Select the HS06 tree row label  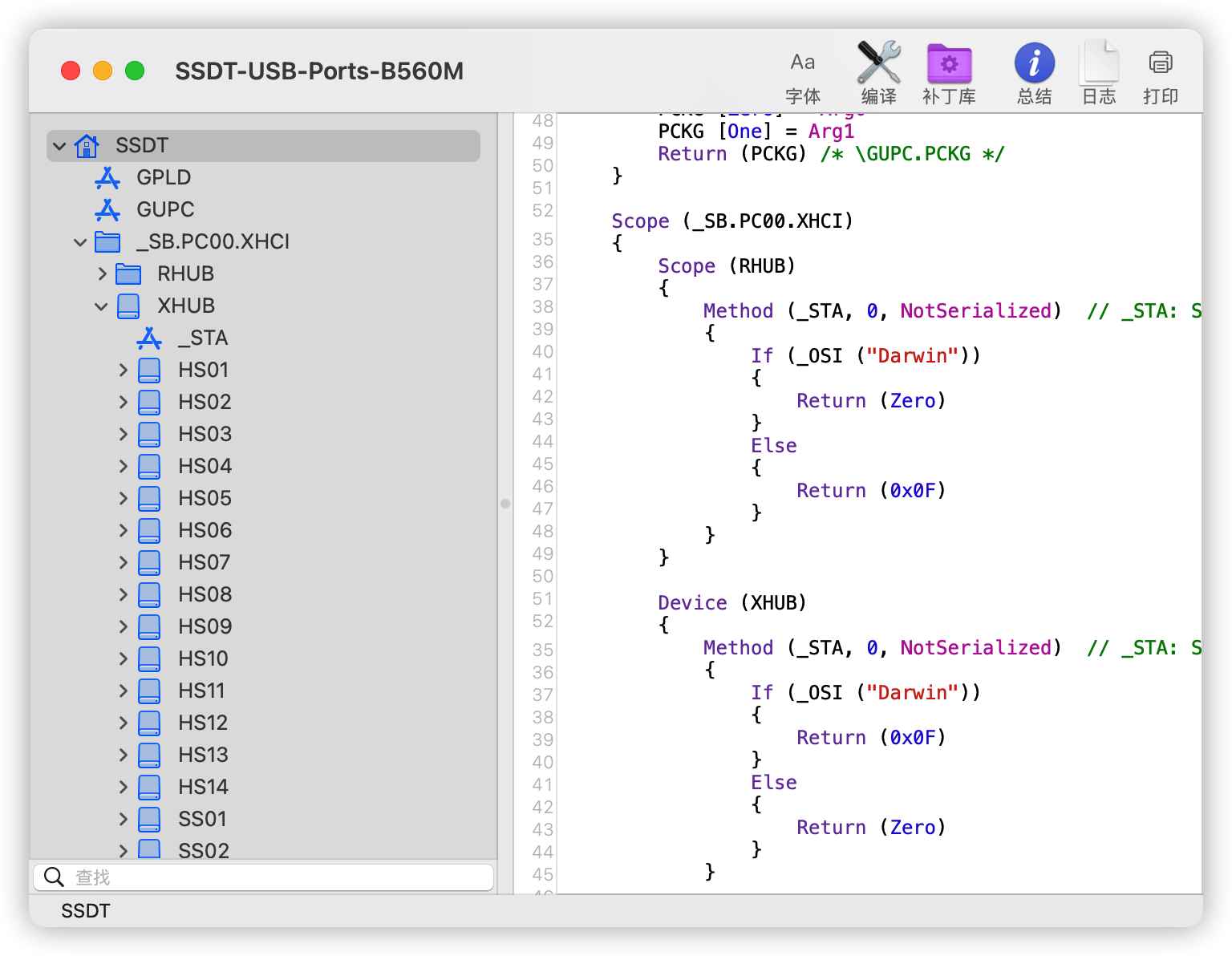(205, 530)
